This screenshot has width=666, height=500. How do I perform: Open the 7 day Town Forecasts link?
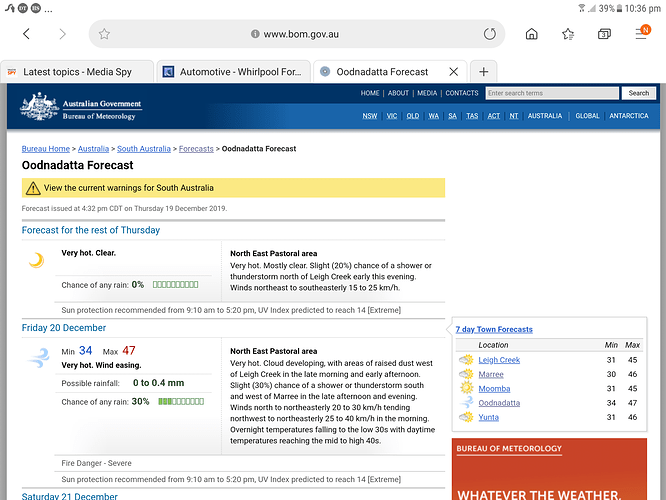494,329
